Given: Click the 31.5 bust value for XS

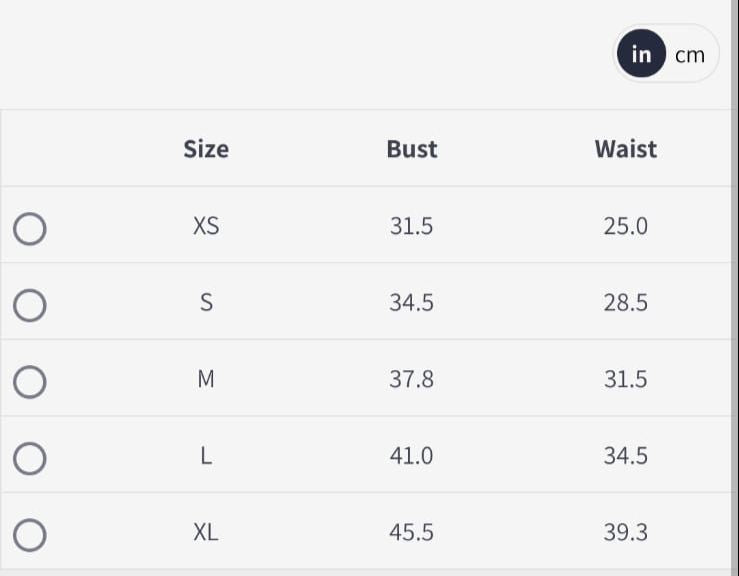Looking at the screenshot, I should (412, 226).
